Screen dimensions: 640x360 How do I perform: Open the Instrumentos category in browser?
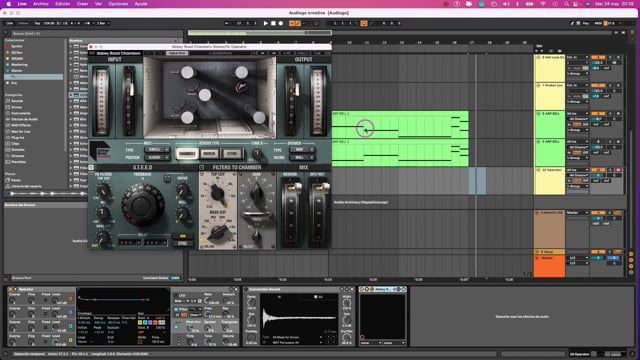[20, 113]
